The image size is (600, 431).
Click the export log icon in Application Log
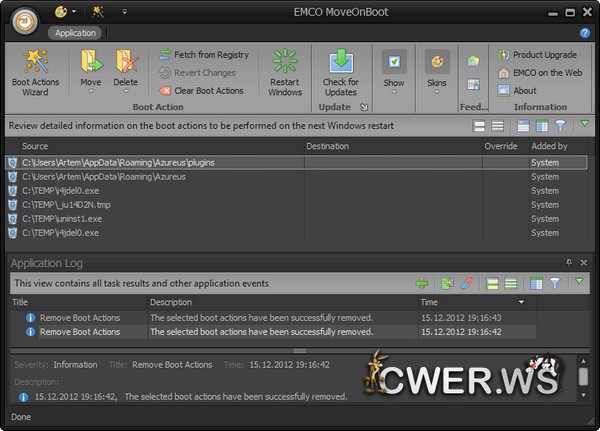(447, 284)
